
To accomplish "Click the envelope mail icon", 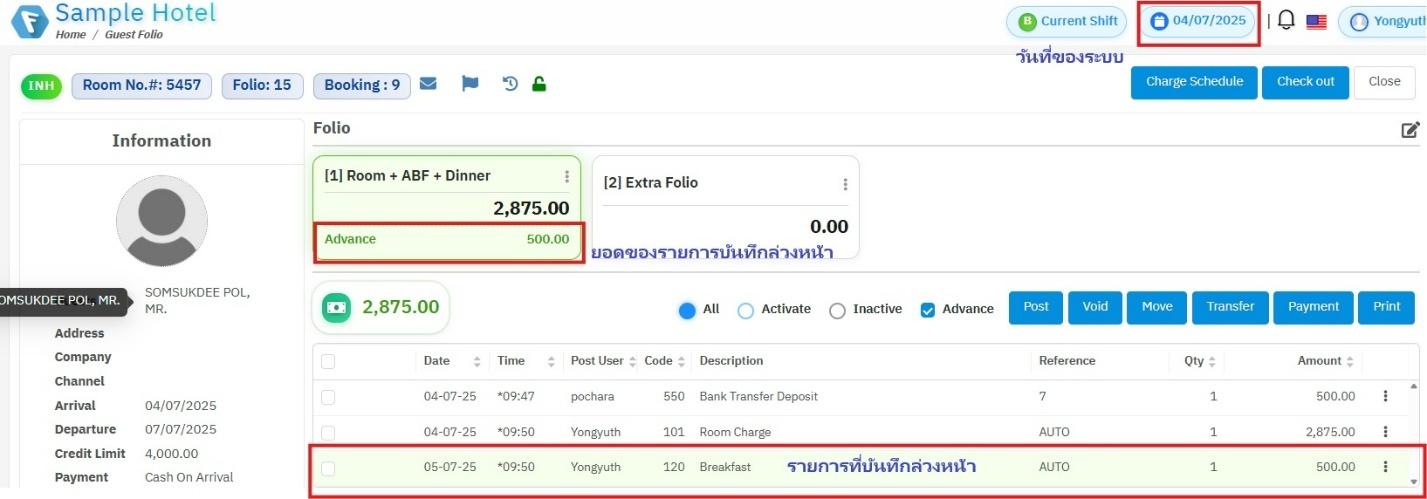I will (428, 85).
